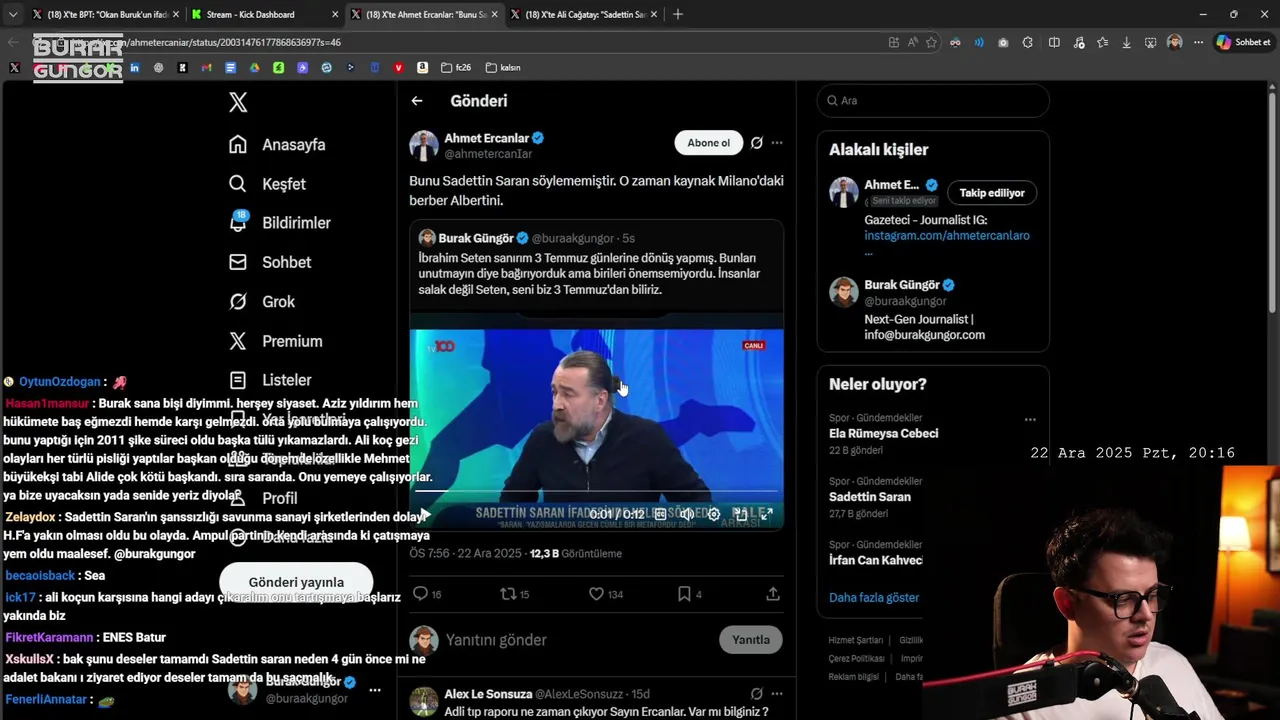The height and width of the screenshot is (720, 1280).
Task: Open quoted Burak Güngör post text
Action: [589, 273]
